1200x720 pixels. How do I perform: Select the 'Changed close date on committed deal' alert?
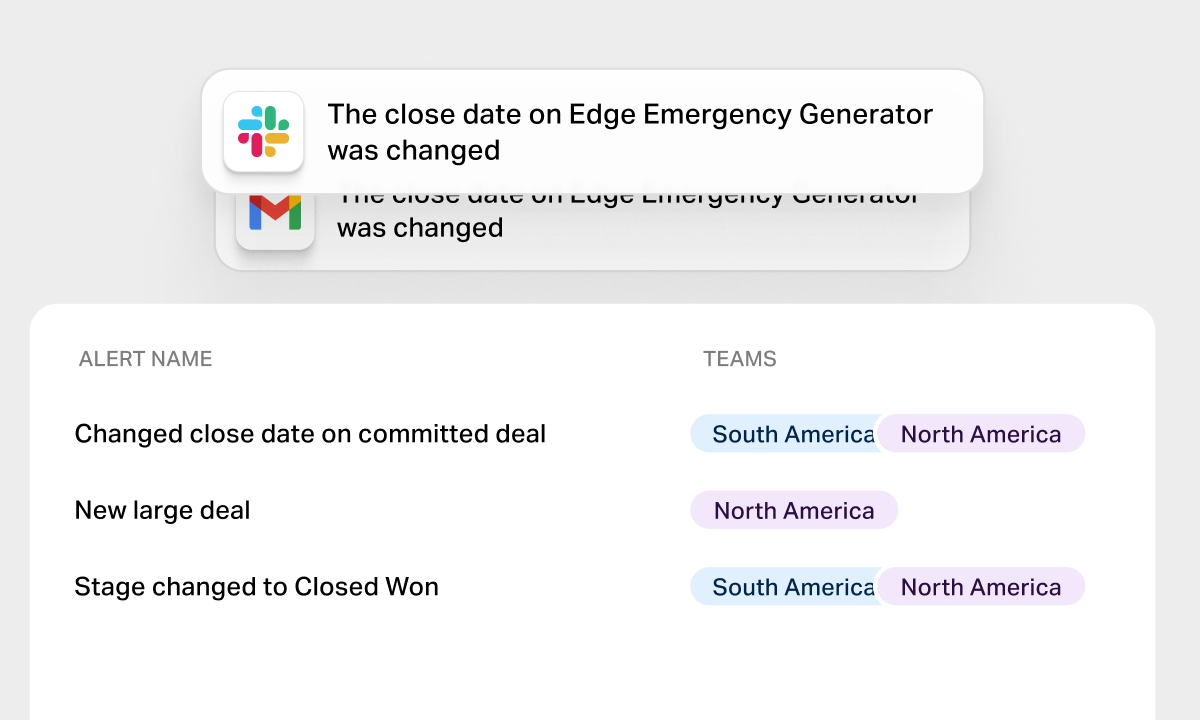[x=310, y=434]
